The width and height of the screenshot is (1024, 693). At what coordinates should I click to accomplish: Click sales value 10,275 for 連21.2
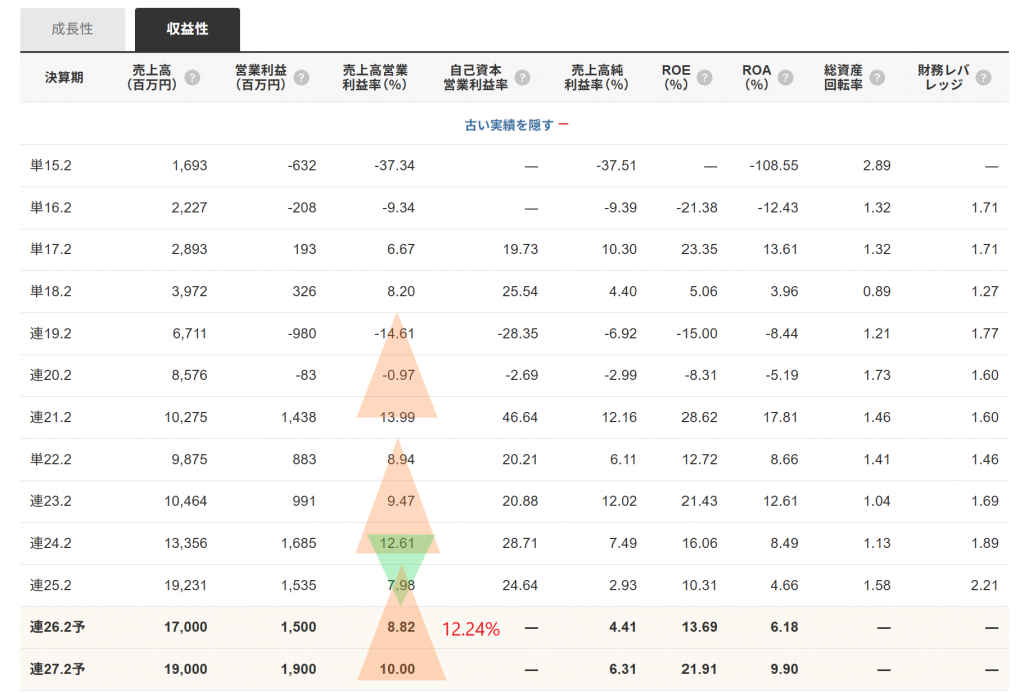pos(185,417)
